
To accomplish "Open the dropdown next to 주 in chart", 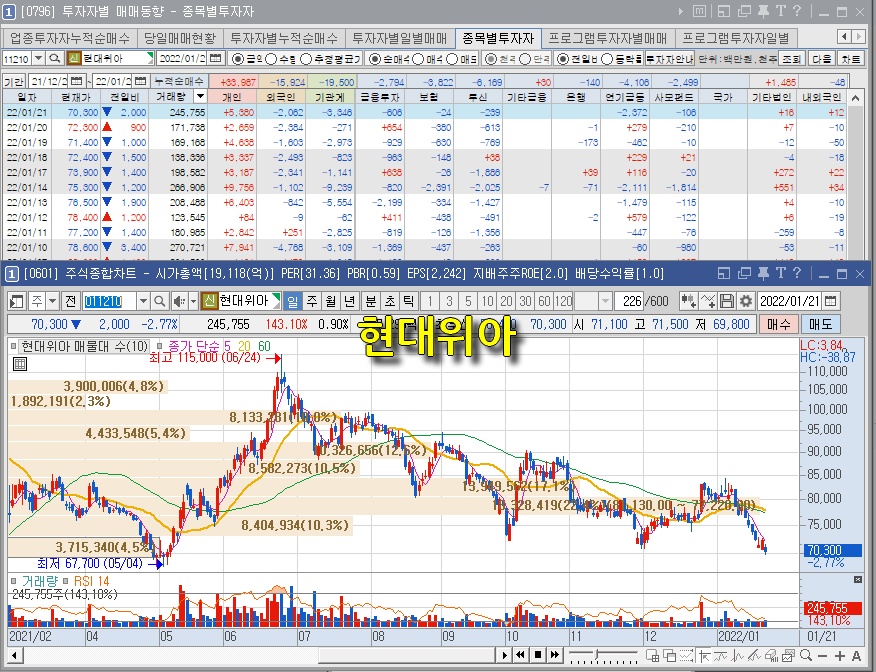I will (x=53, y=302).
